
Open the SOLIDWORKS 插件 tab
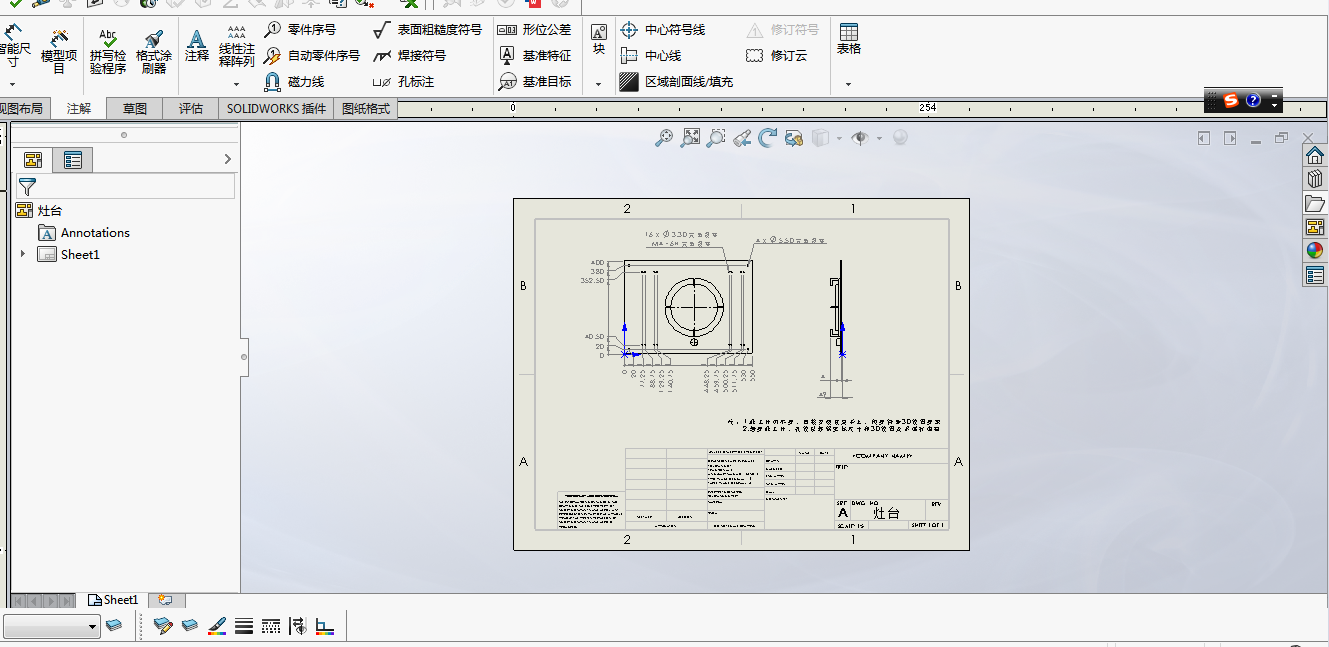(276, 108)
